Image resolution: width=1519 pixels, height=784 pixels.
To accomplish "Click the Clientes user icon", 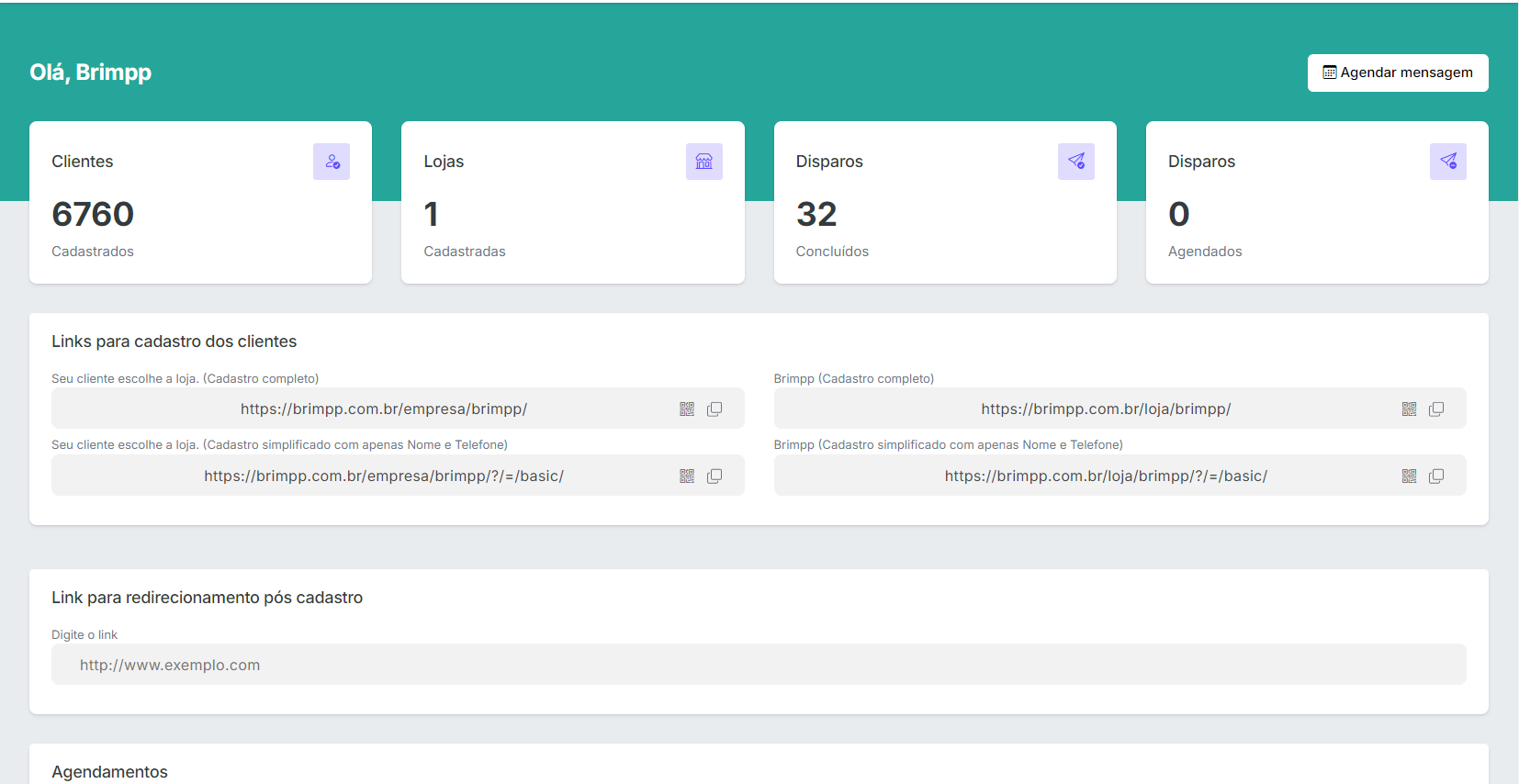I will pyautogui.click(x=332, y=162).
